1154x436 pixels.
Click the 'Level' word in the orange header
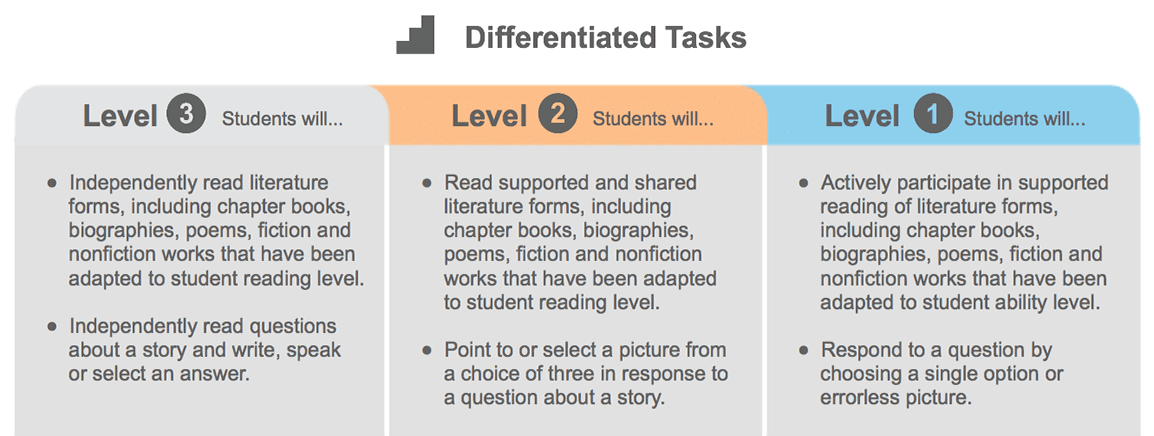[489, 116]
